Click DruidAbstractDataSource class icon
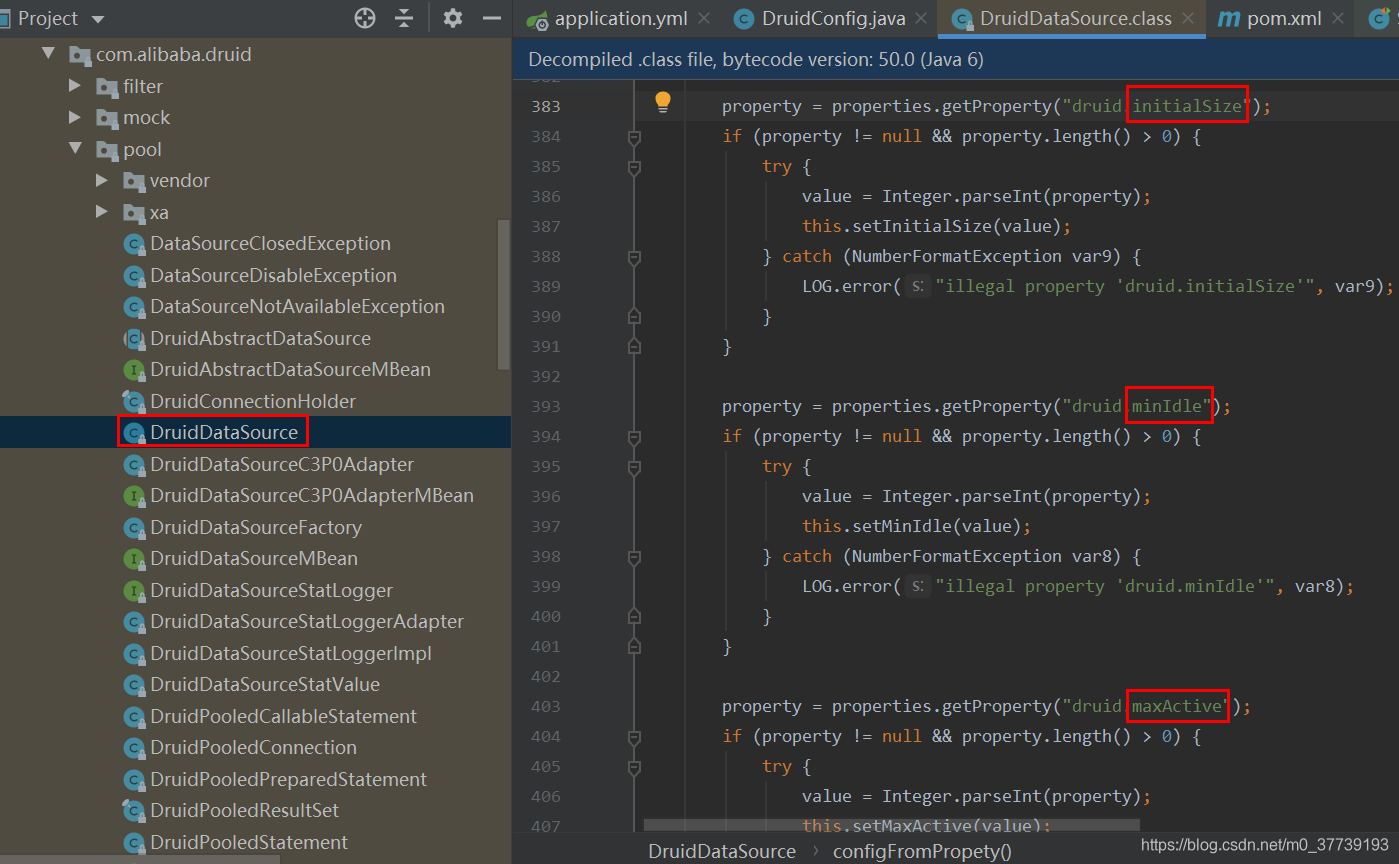The height and width of the screenshot is (864, 1399). [x=133, y=339]
